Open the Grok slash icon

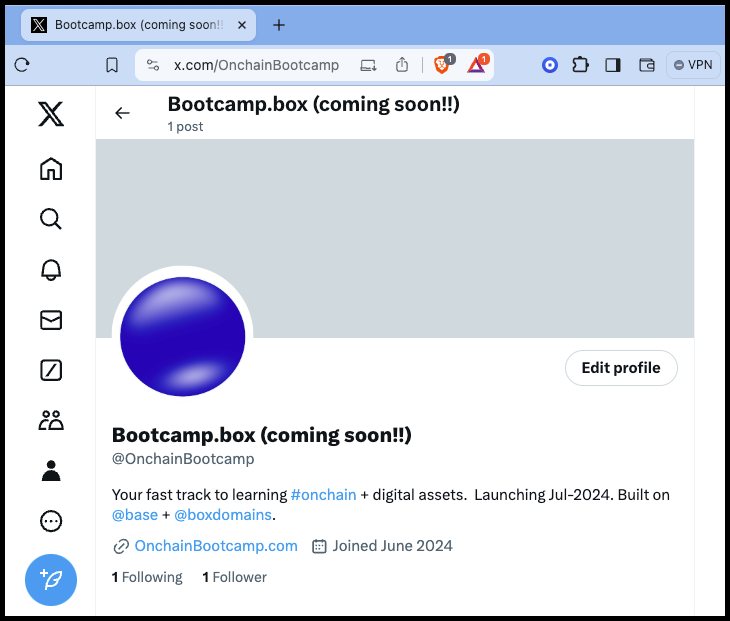coord(51,371)
